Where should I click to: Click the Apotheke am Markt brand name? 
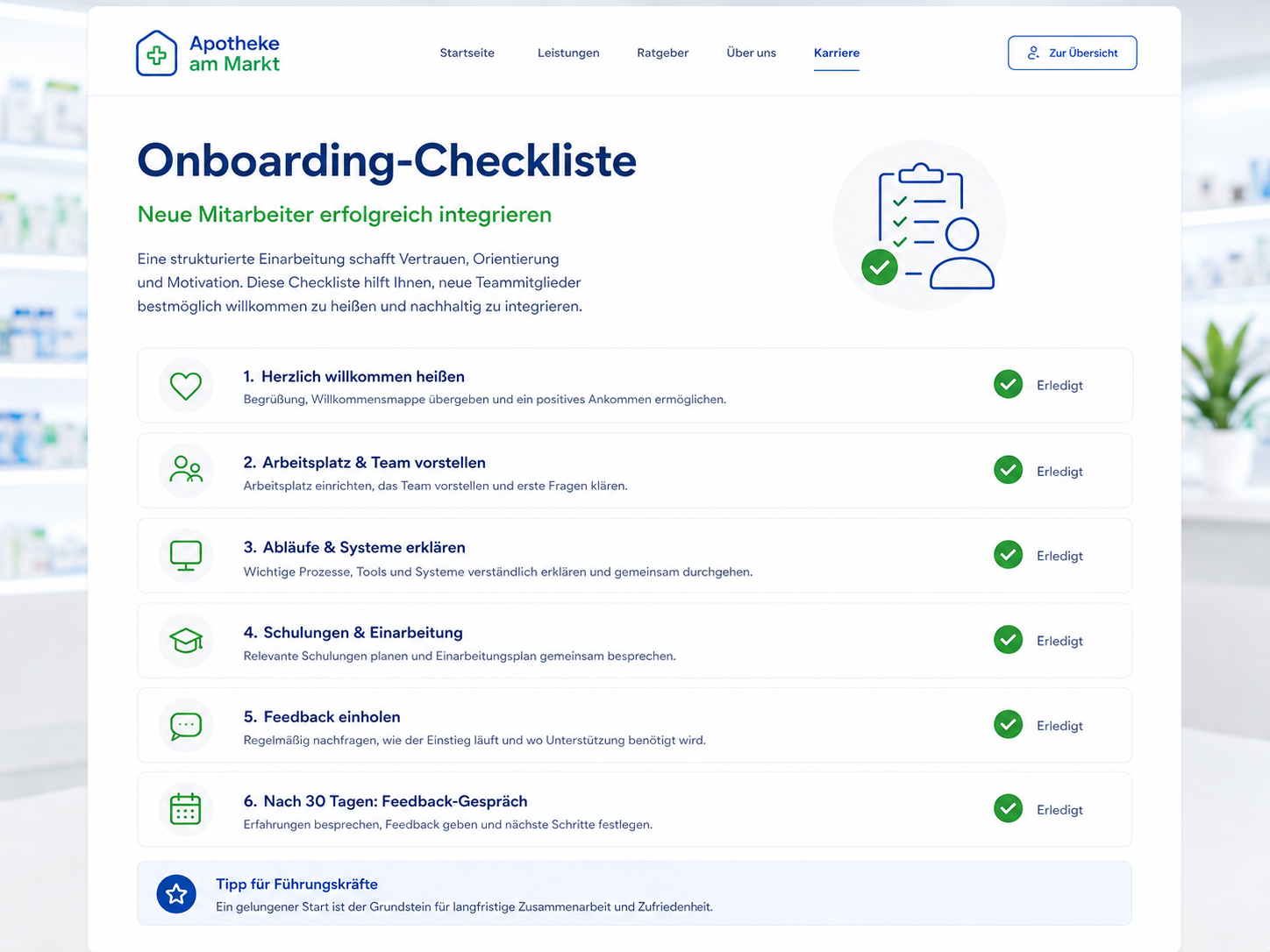[x=234, y=53]
